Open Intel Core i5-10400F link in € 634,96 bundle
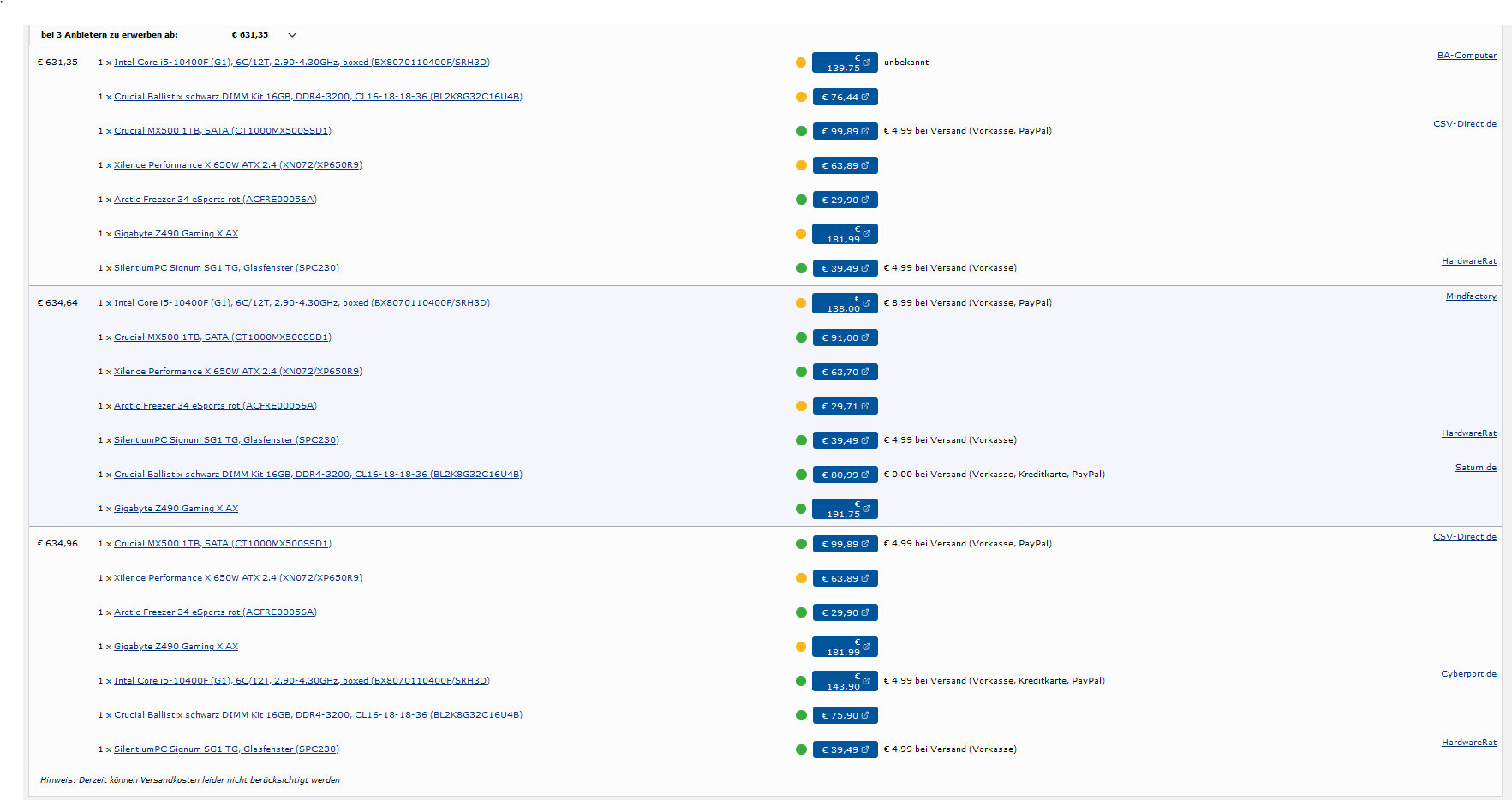Screen dimensions: 1512x800 302,681
